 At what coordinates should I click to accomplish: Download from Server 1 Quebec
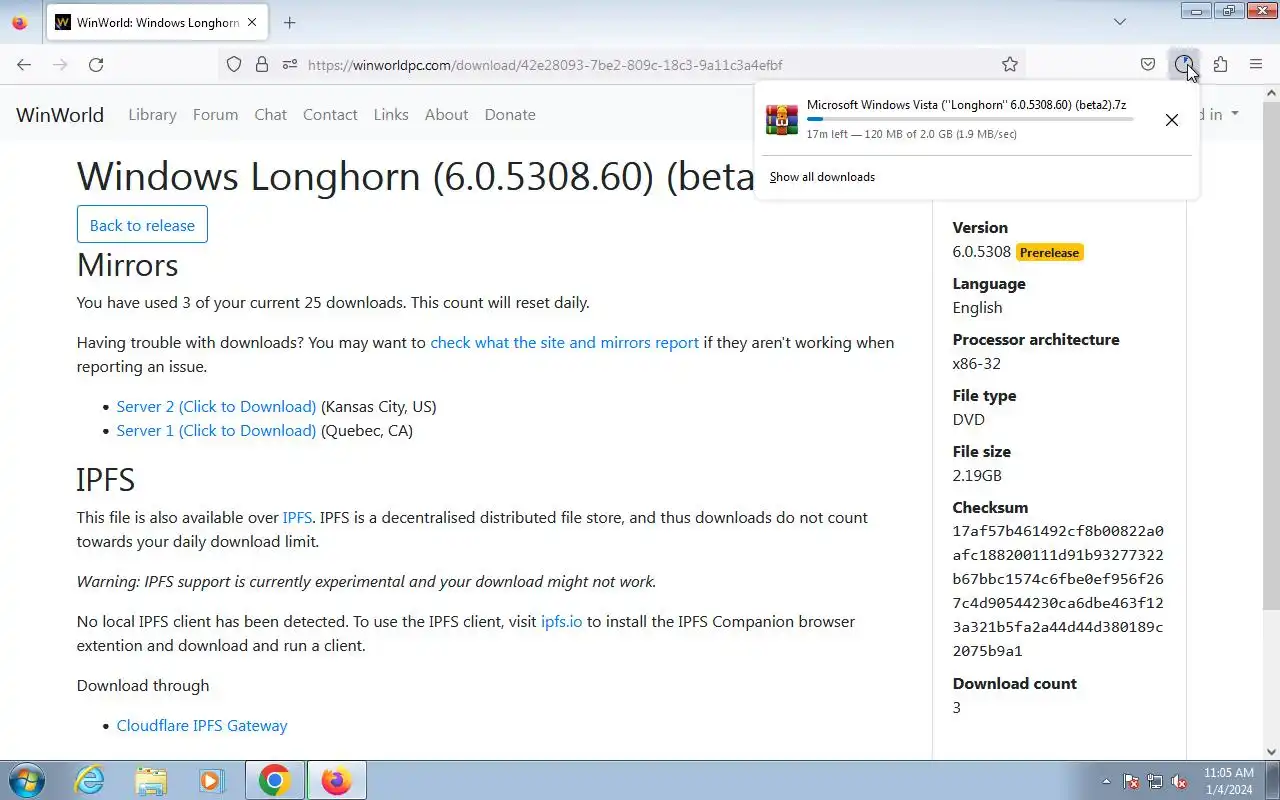pos(216,430)
